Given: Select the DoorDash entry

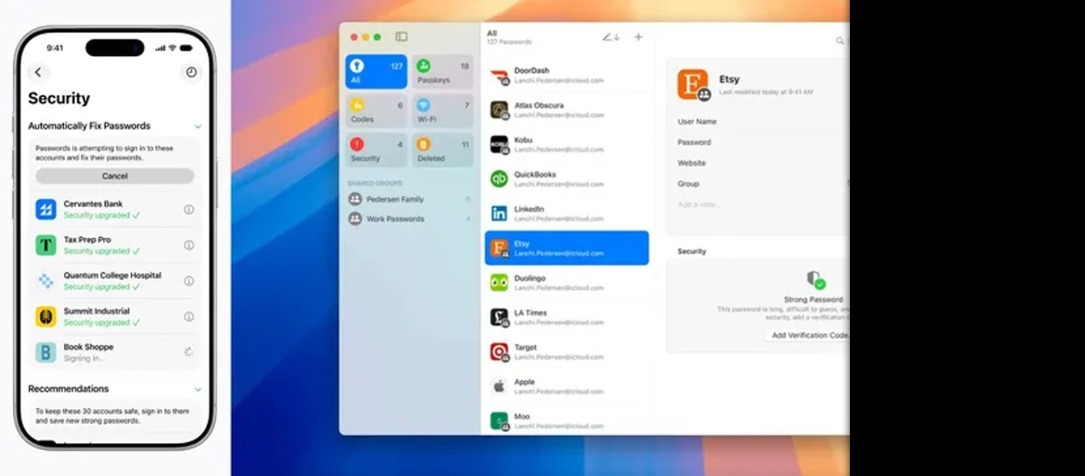Looking at the screenshot, I should point(567,75).
